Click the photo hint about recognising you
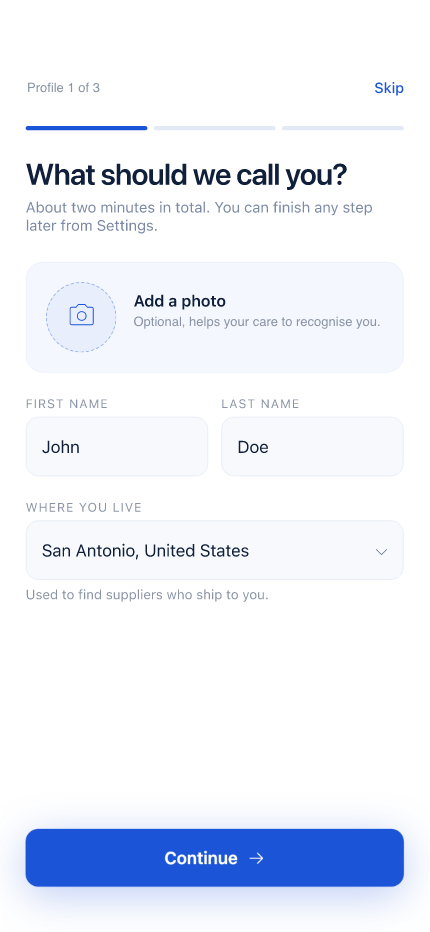 [x=256, y=322]
